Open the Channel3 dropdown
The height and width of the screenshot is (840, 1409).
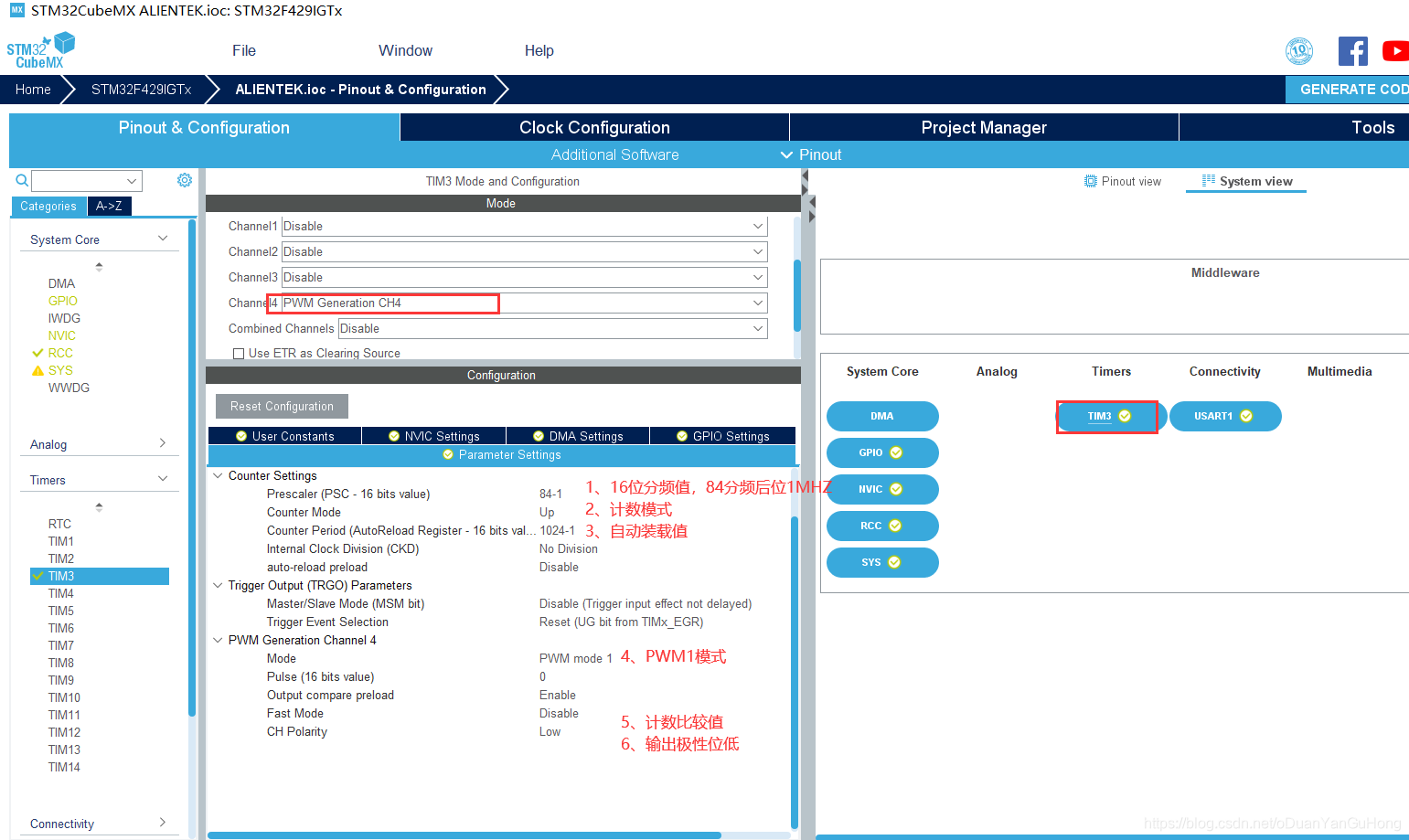point(524,277)
